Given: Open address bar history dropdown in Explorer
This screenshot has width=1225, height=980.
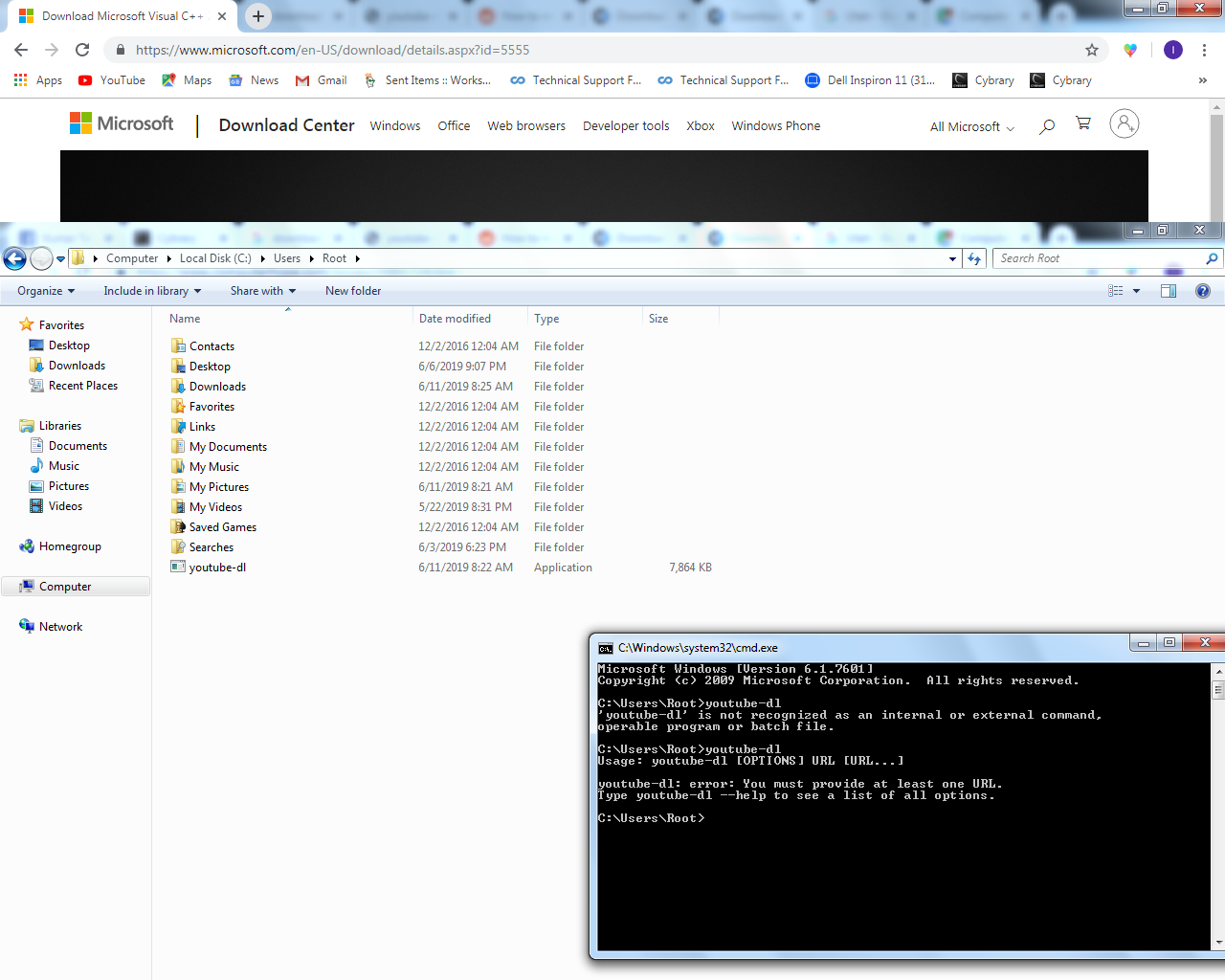Looking at the screenshot, I should click(x=952, y=258).
